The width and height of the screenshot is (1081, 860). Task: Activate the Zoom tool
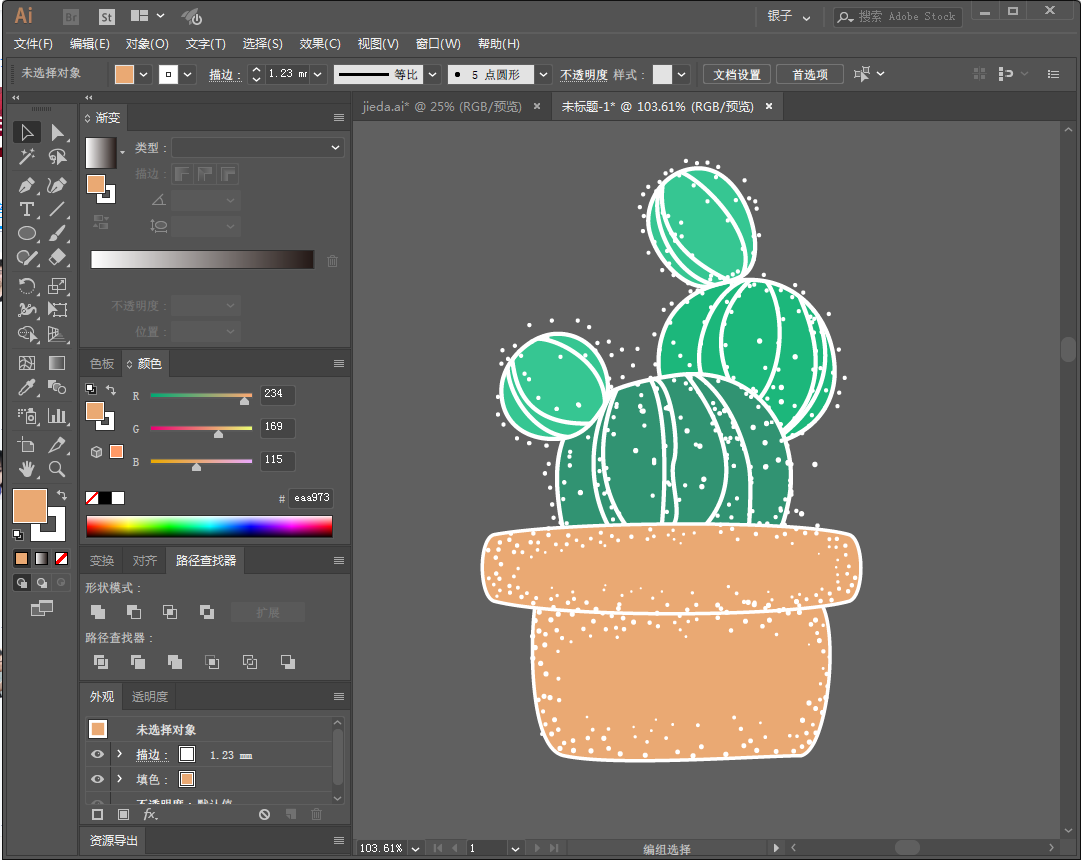[x=58, y=468]
